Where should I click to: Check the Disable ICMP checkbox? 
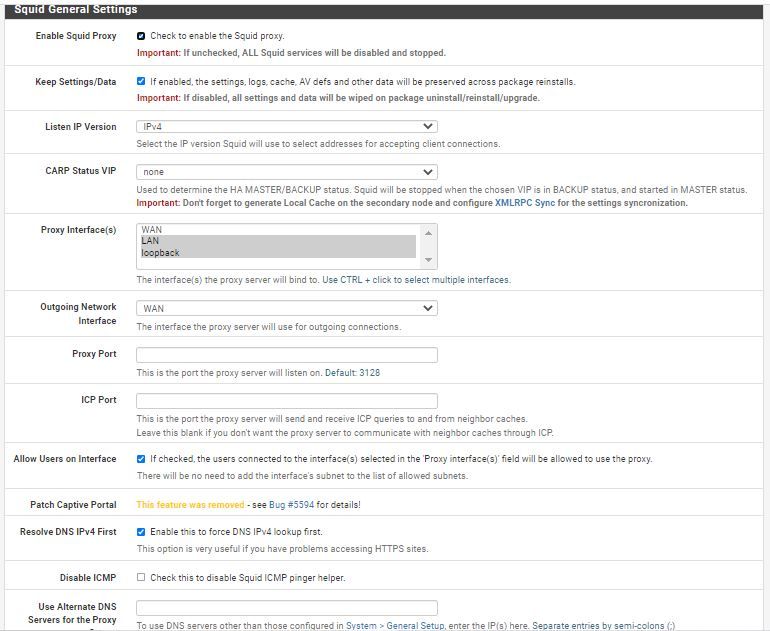pos(141,577)
